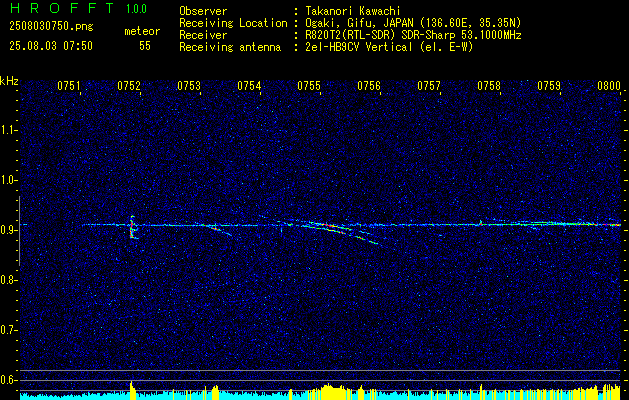Click the 0.9 frequency axis label
The height and width of the screenshot is (400, 629).
(8, 230)
